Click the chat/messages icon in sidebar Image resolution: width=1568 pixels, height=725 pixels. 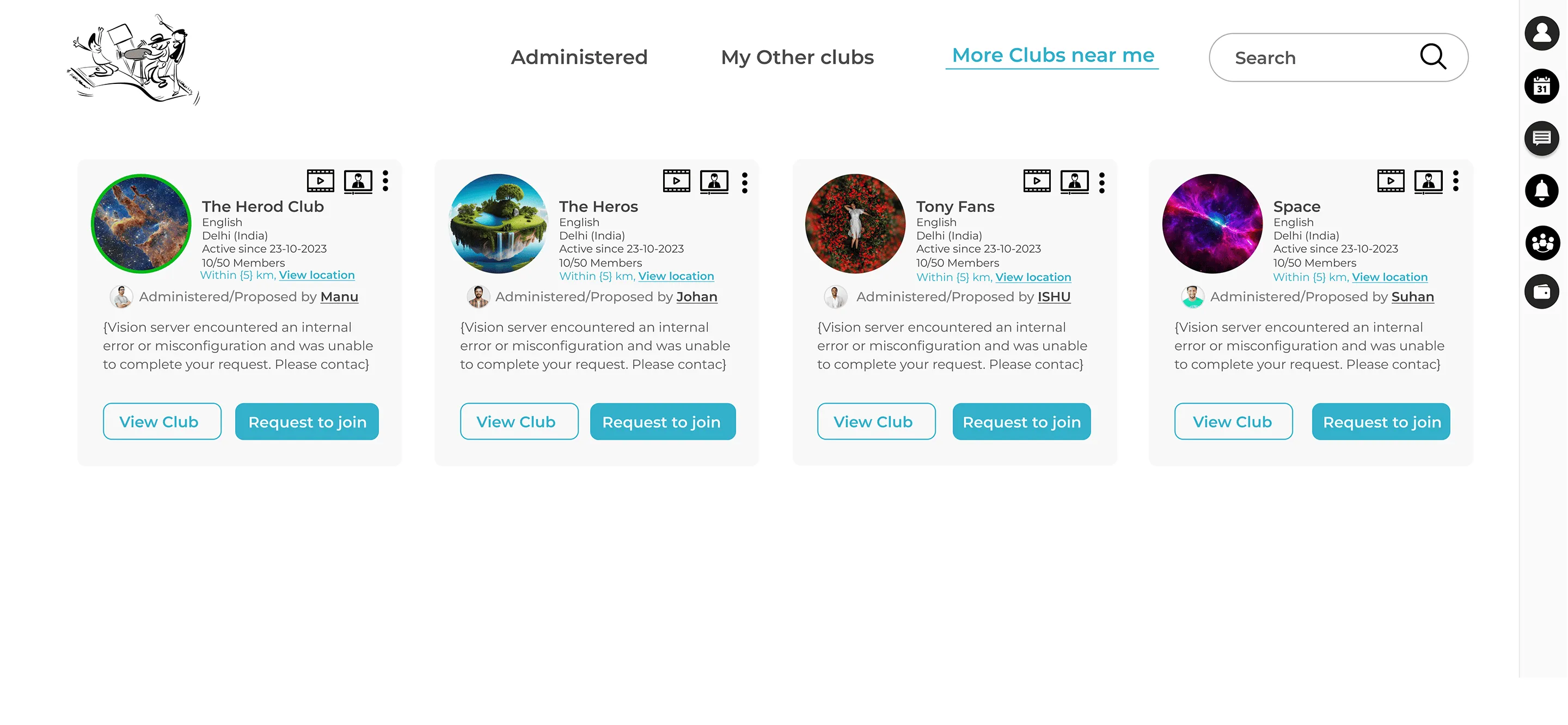click(x=1542, y=138)
